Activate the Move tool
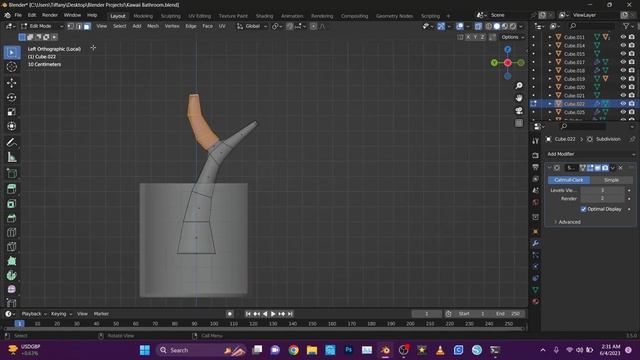The height and width of the screenshot is (360, 640). pyautogui.click(x=11, y=83)
